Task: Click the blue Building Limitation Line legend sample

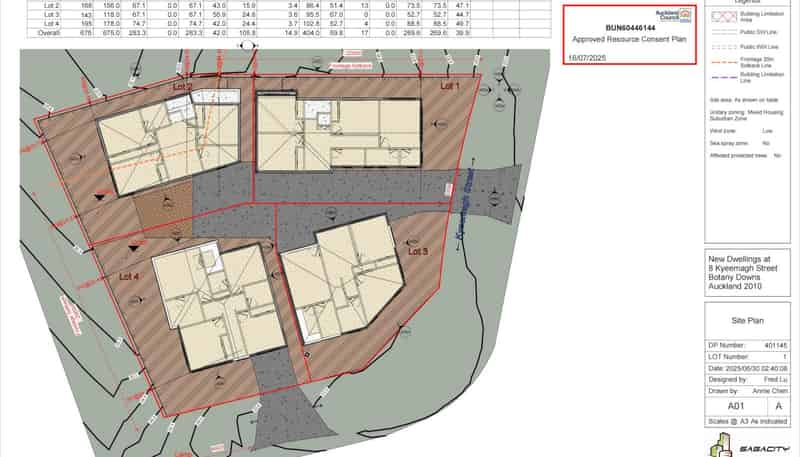Action: tap(724, 78)
